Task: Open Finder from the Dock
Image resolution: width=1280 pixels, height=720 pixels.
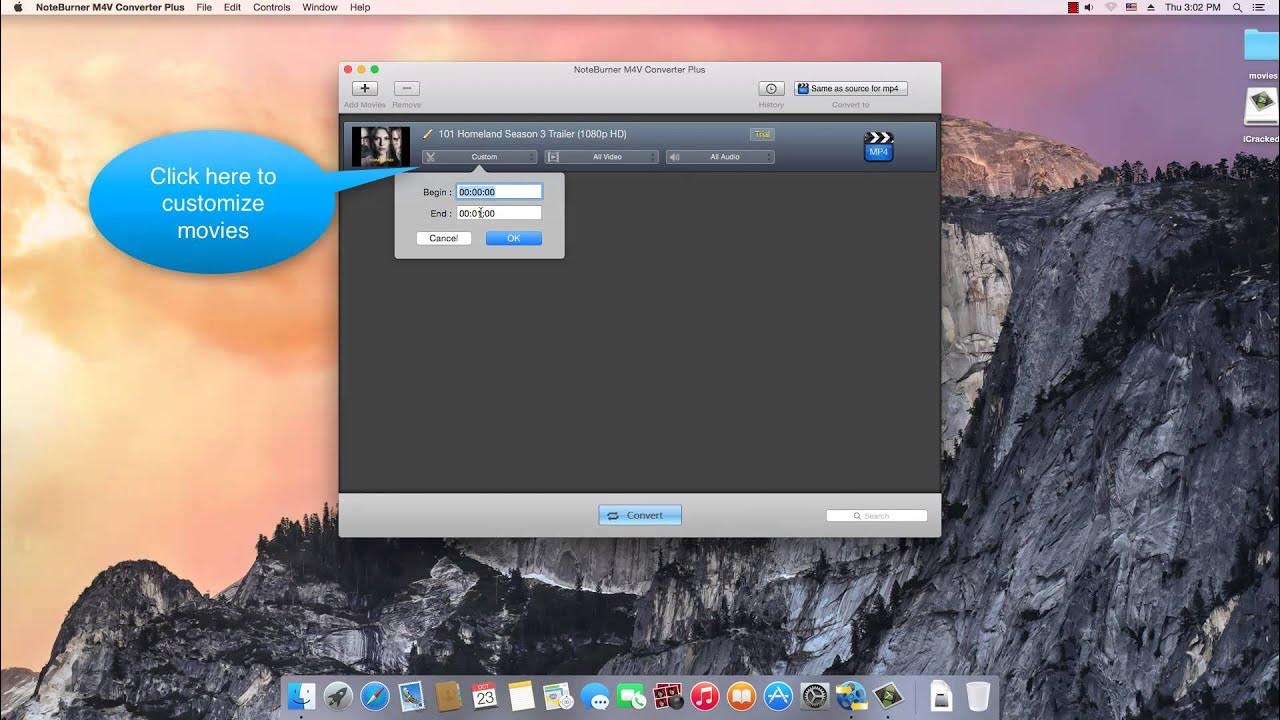Action: click(x=302, y=695)
